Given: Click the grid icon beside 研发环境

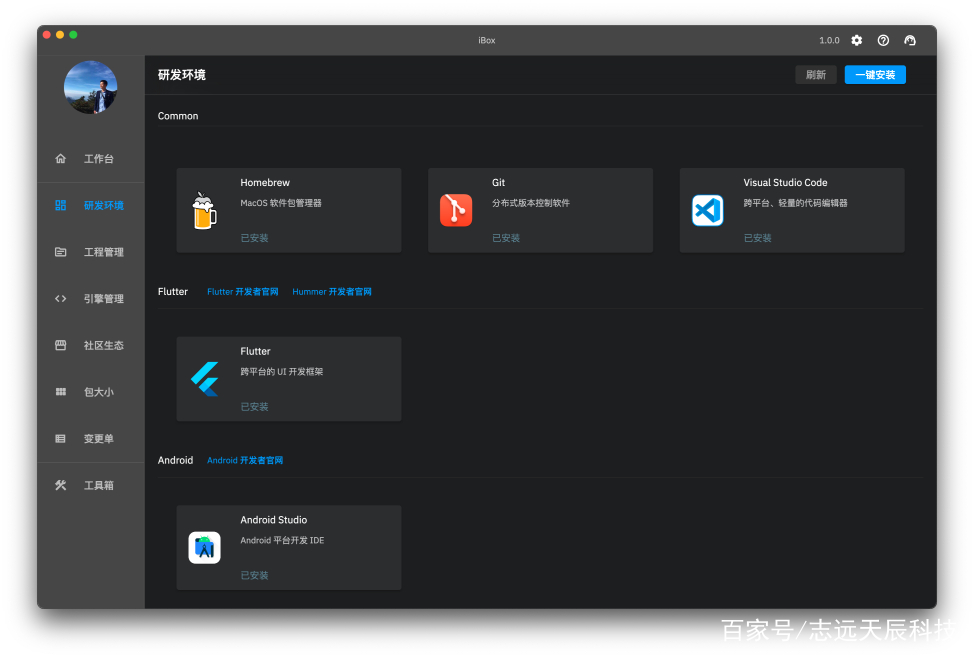Looking at the screenshot, I should [x=60, y=205].
